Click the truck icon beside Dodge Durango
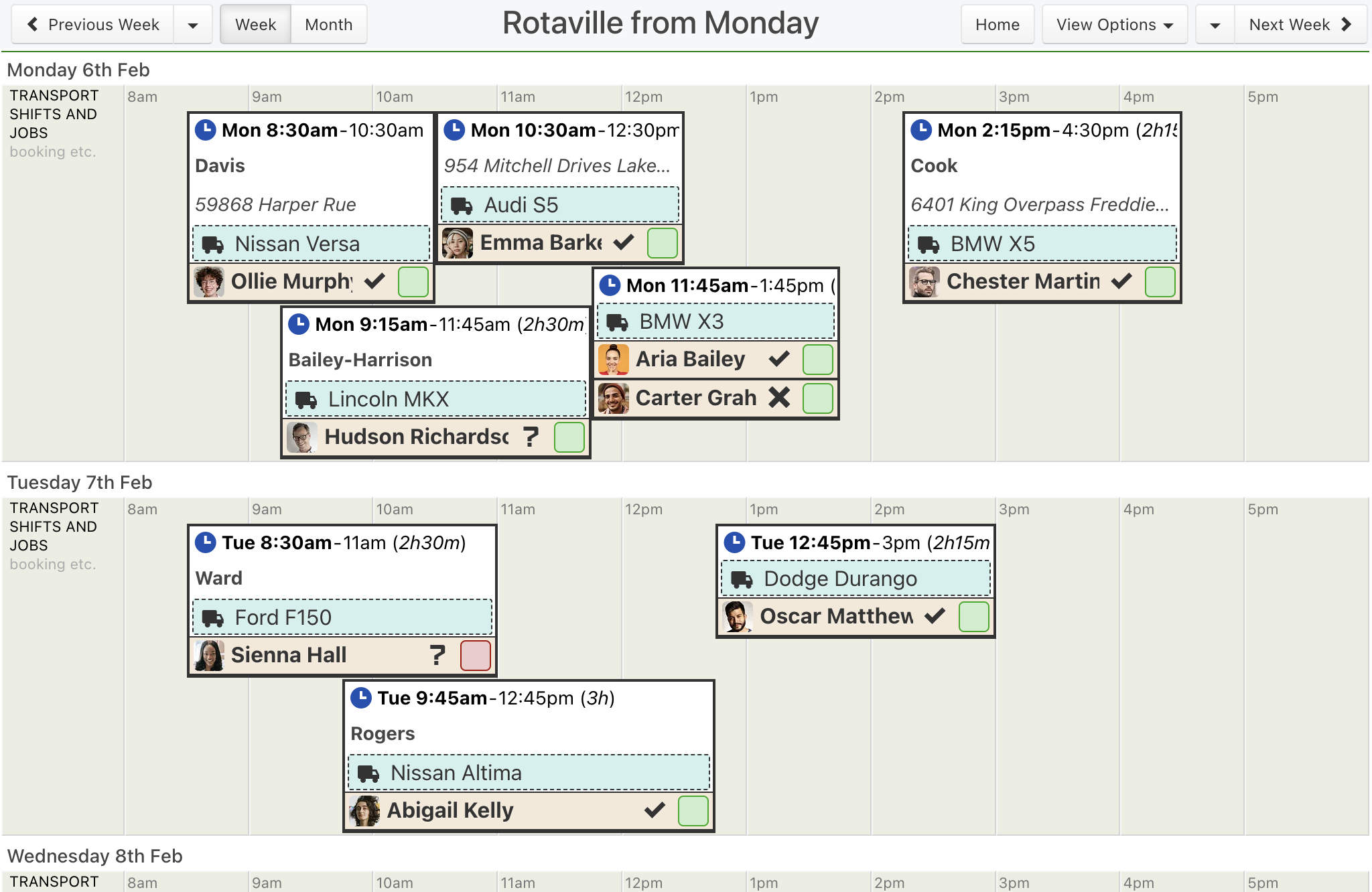Image resolution: width=1372 pixels, height=892 pixels. pyautogui.click(x=742, y=579)
